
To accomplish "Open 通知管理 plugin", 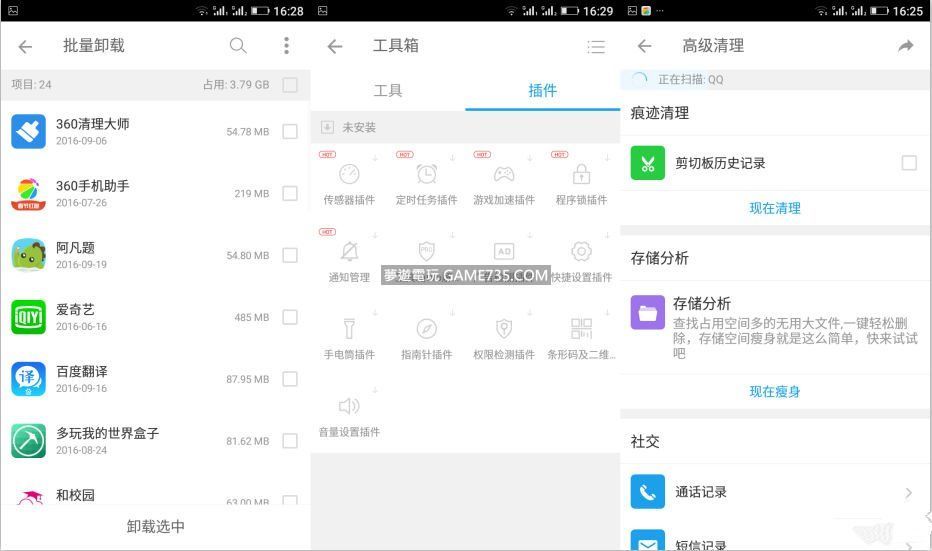I will (349, 259).
